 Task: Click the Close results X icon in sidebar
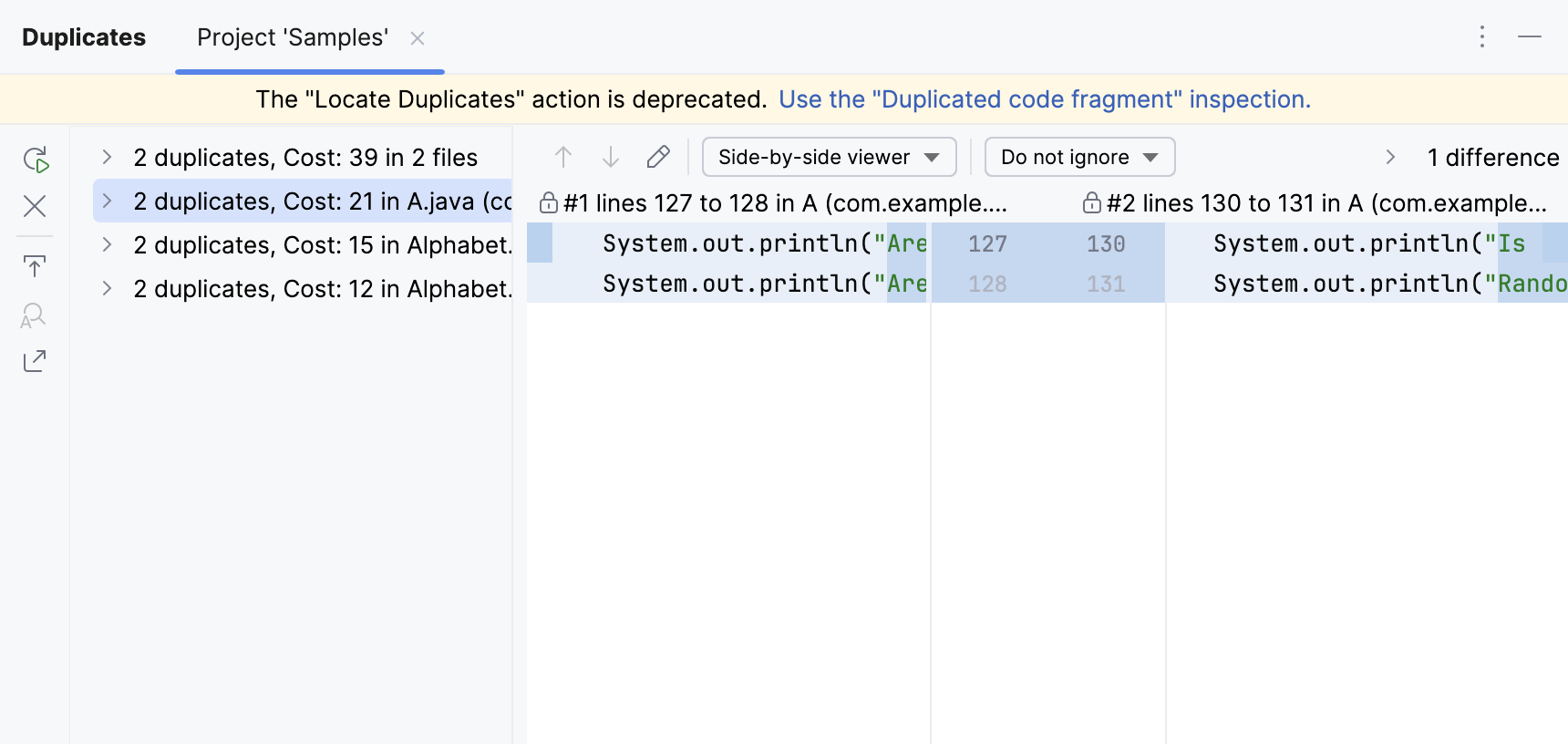coord(35,206)
